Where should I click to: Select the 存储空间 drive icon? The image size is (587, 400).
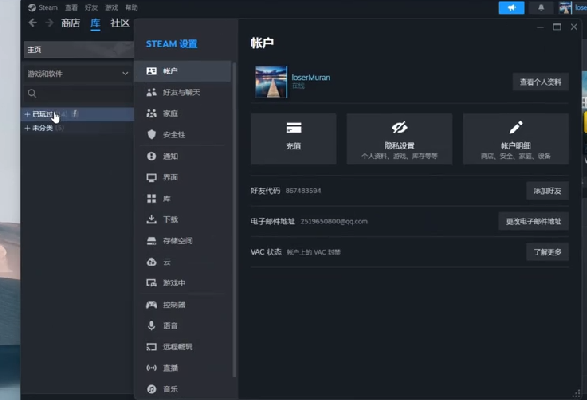151,240
